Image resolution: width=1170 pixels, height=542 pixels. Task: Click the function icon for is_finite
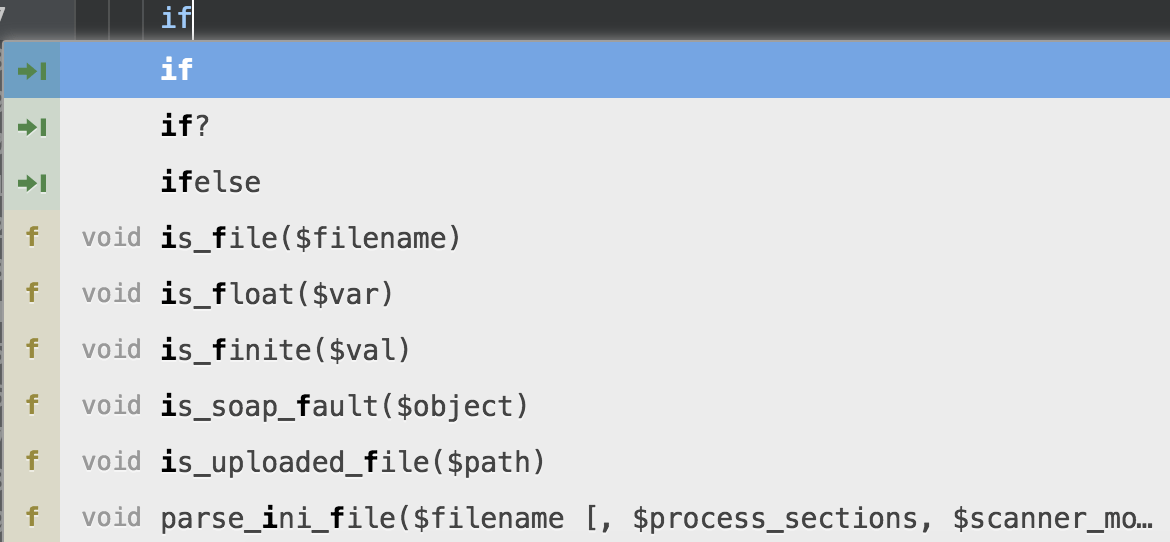pos(31,349)
